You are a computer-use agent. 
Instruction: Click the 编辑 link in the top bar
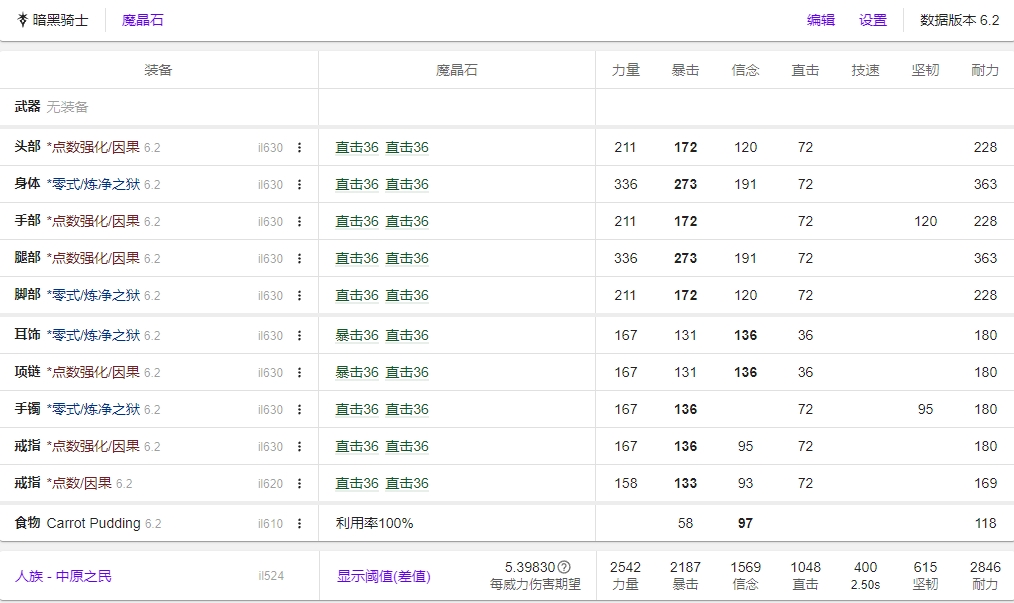820,20
